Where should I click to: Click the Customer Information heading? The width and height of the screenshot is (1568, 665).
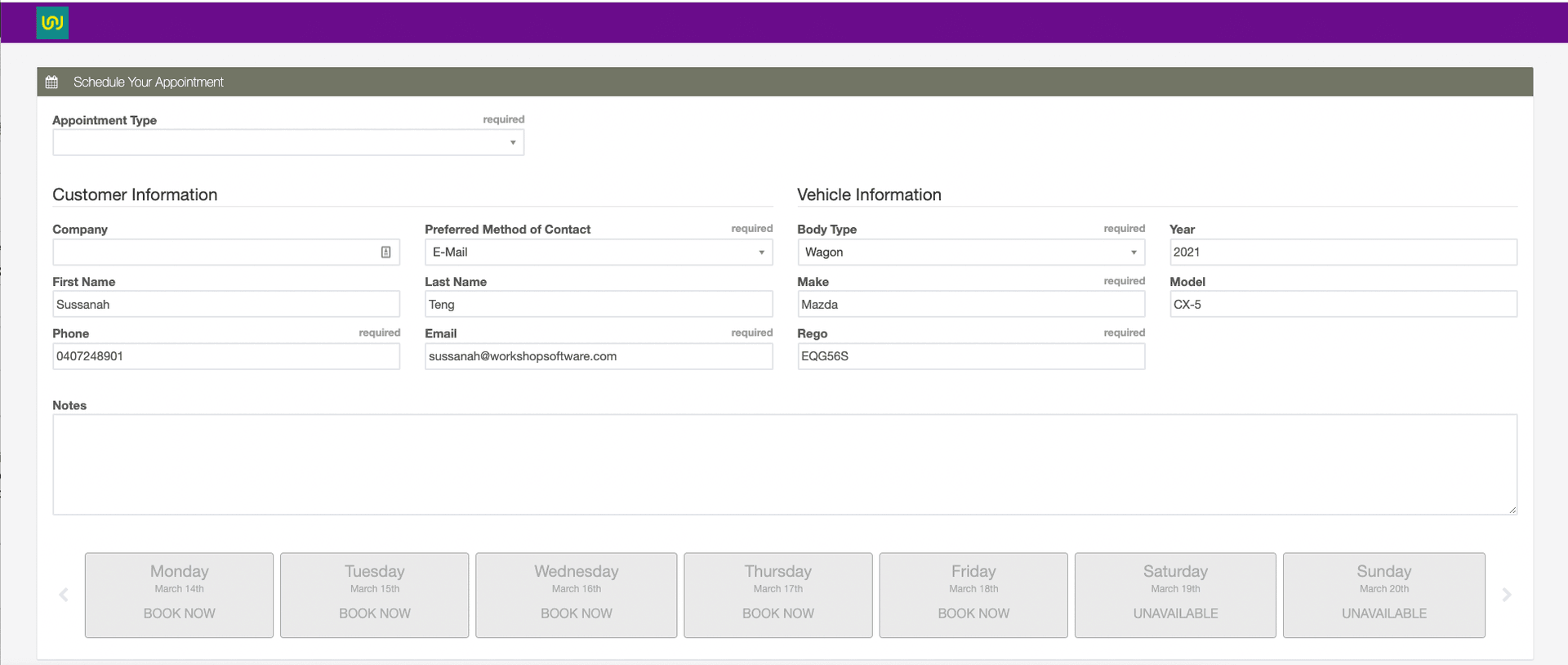(x=135, y=194)
